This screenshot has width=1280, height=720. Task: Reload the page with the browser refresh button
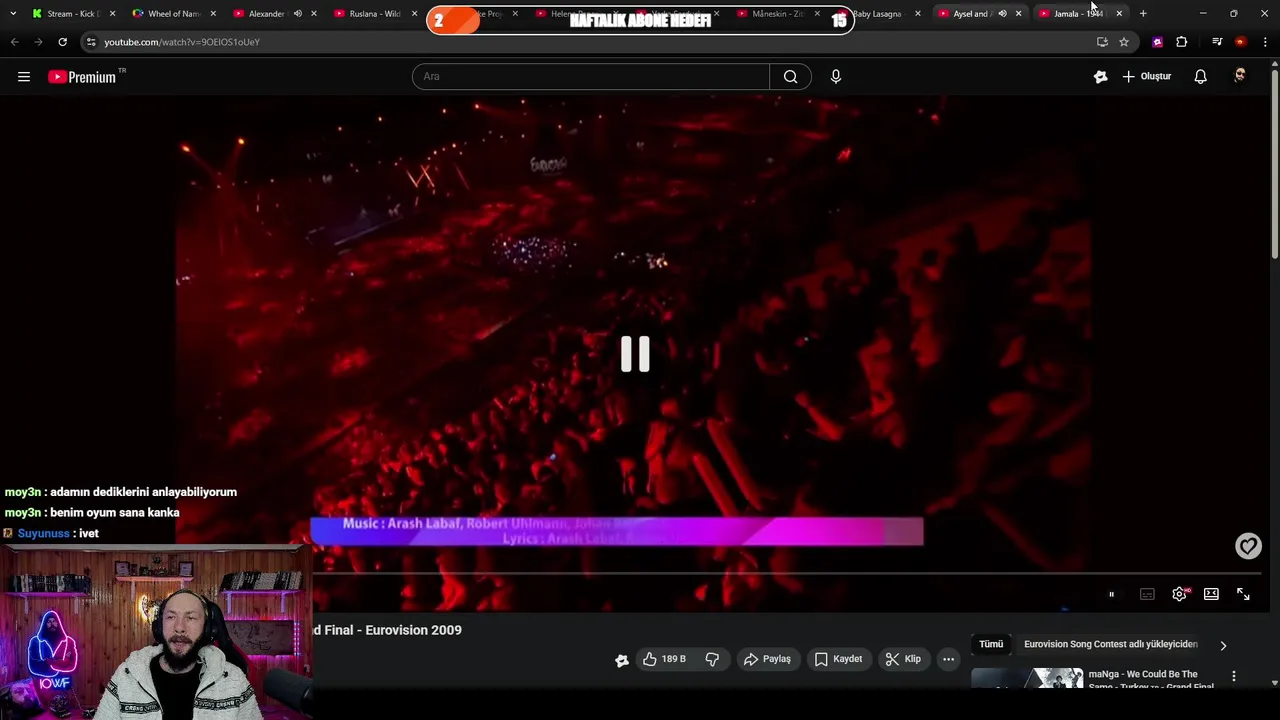tap(62, 42)
